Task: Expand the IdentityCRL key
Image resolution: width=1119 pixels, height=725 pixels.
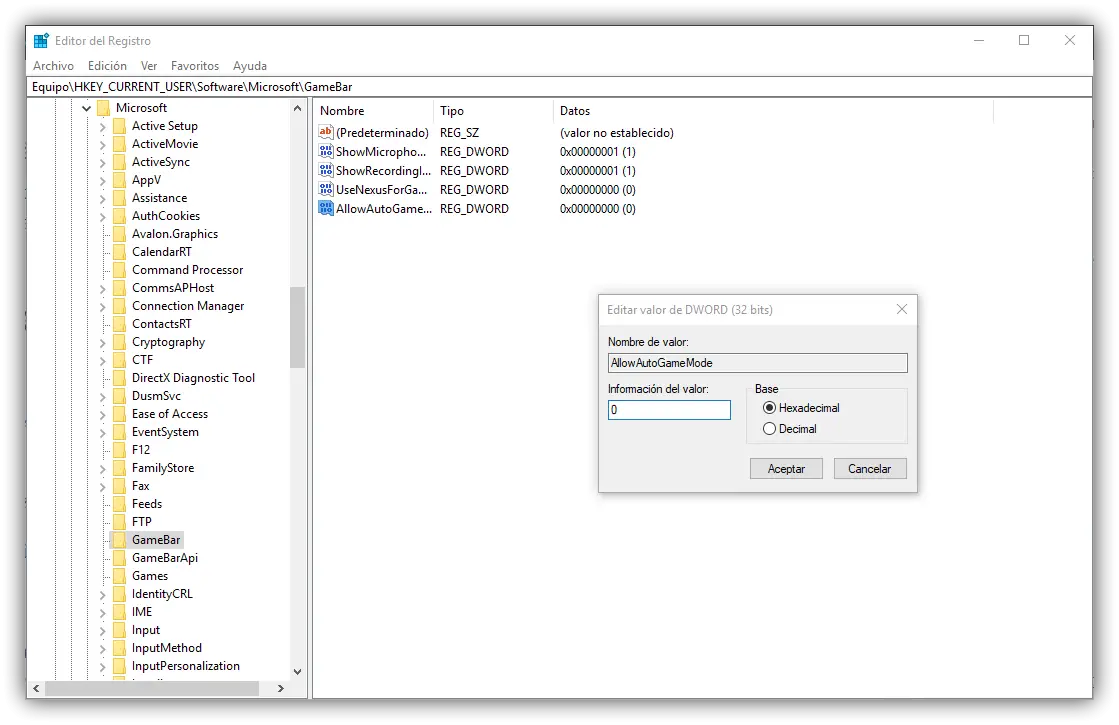Action: tap(102, 594)
